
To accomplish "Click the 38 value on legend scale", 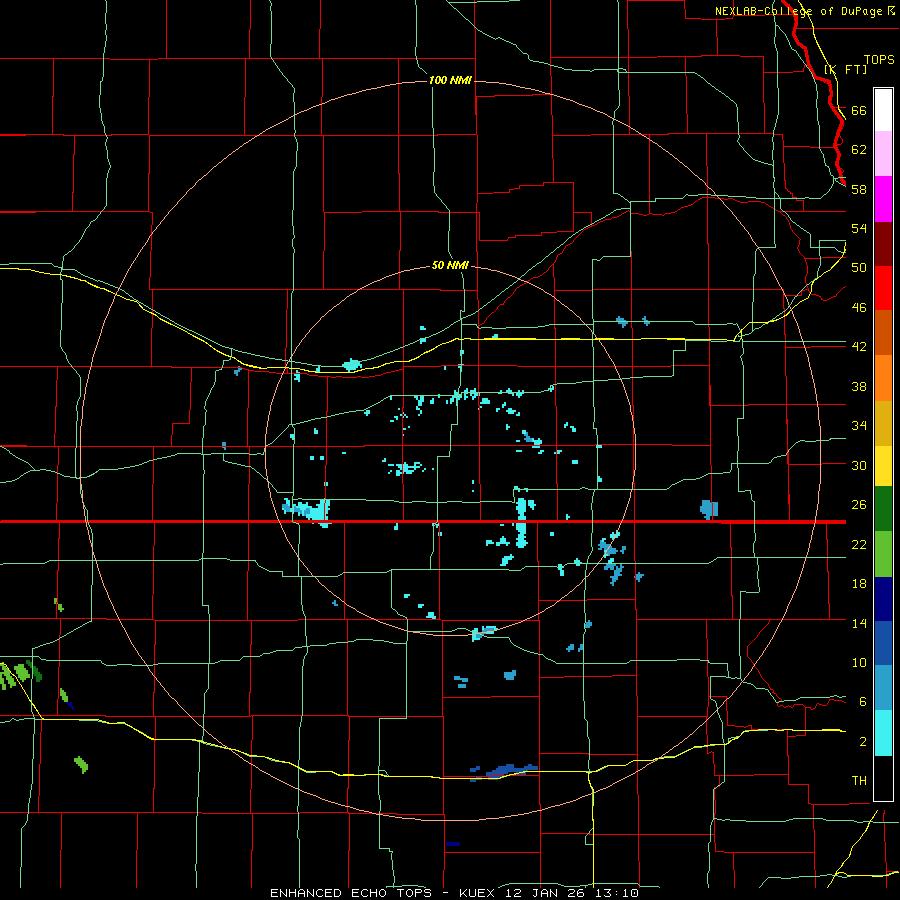I will (x=859, y=386).
